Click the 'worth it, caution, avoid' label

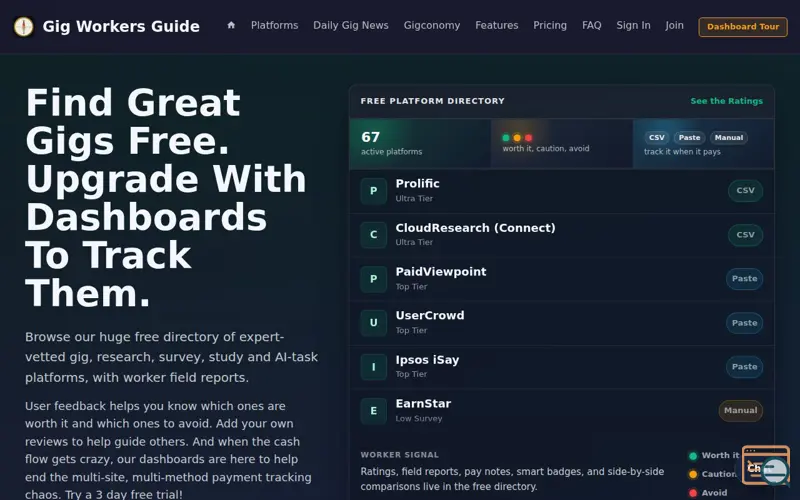(546, 148)
